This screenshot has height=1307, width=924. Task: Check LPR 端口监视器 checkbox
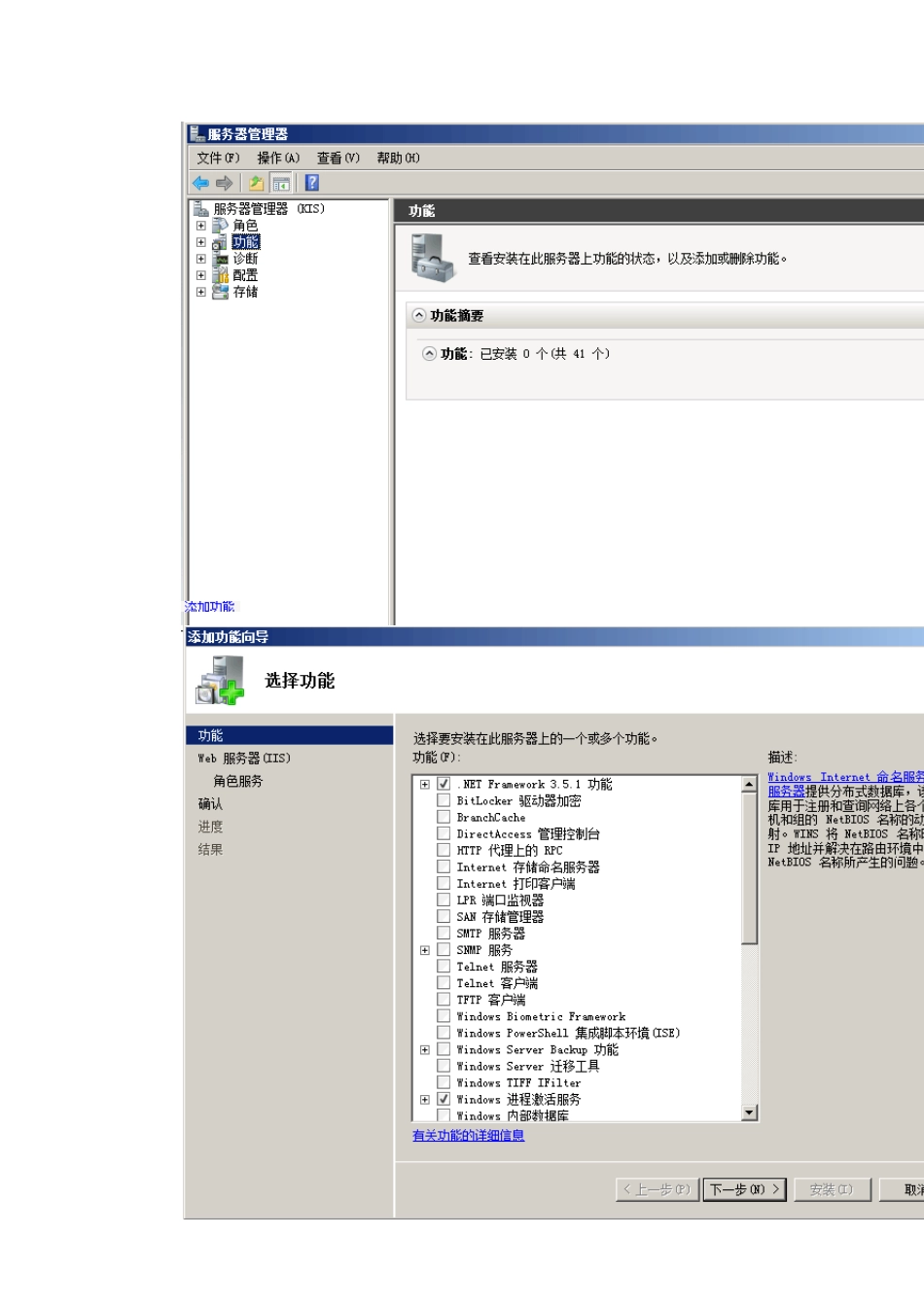coord(444,900)
